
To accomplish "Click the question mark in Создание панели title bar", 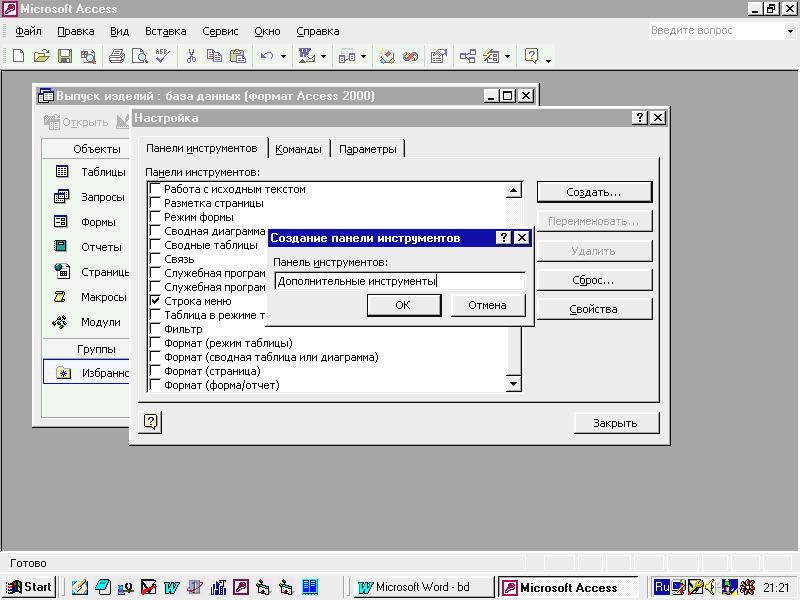I will point(504,238).
